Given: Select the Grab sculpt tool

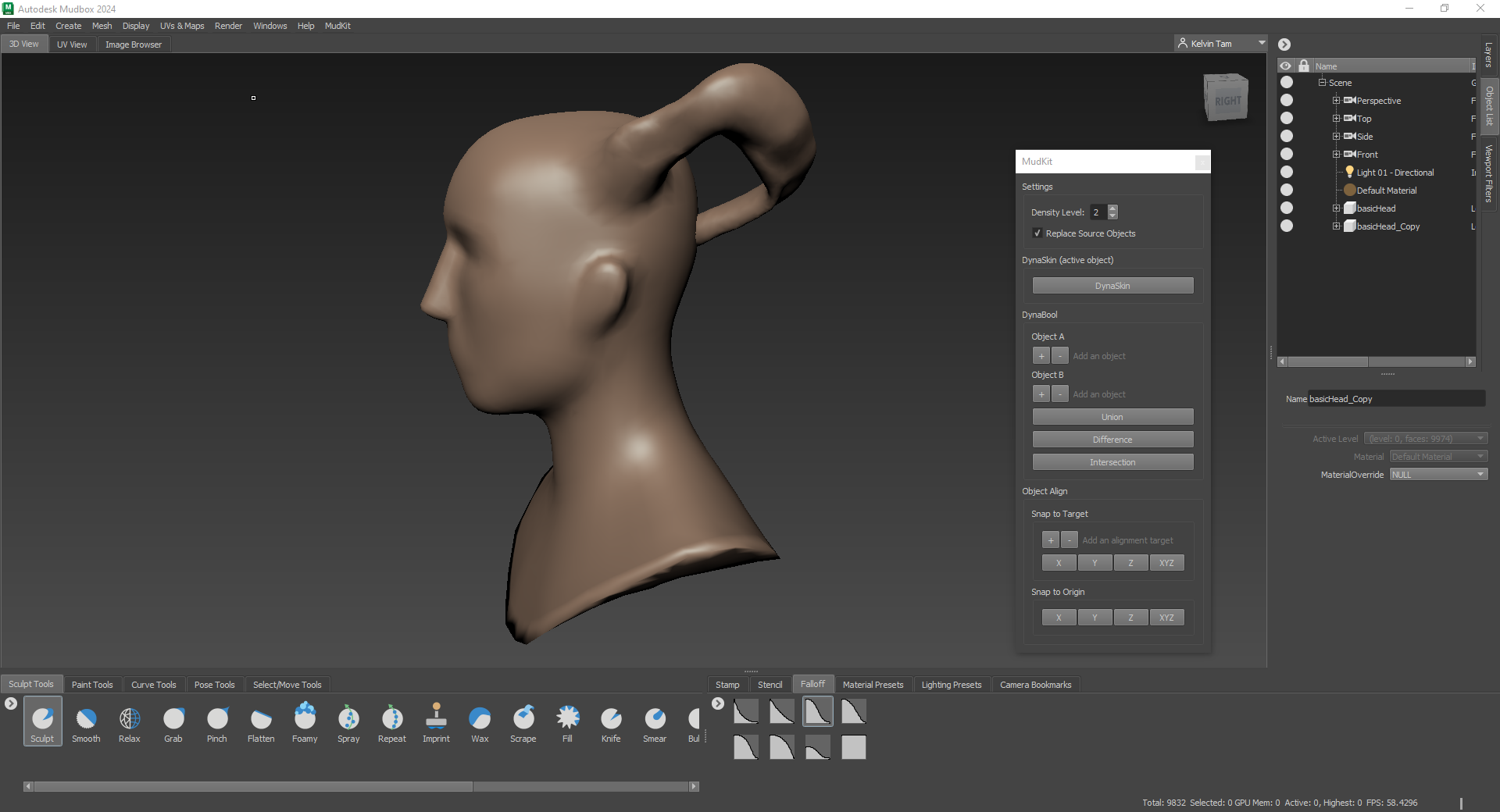Looking at the screenshot, I should pyautogui.click(x=173, y=719).
